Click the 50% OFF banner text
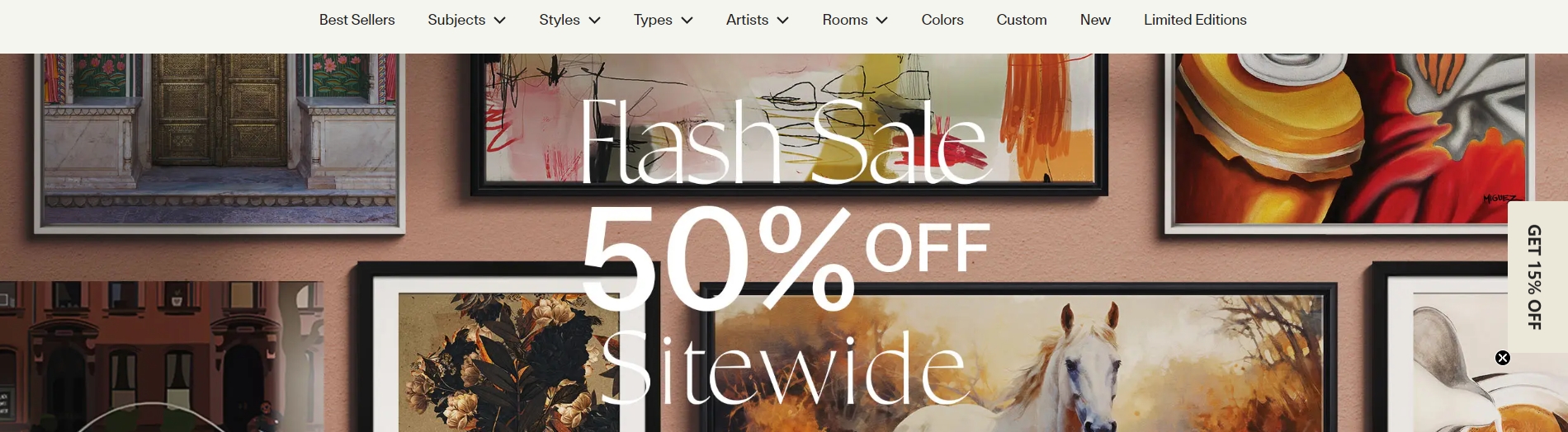The image size is (1568, 432). pyautogui.click(x=786, y=257)
